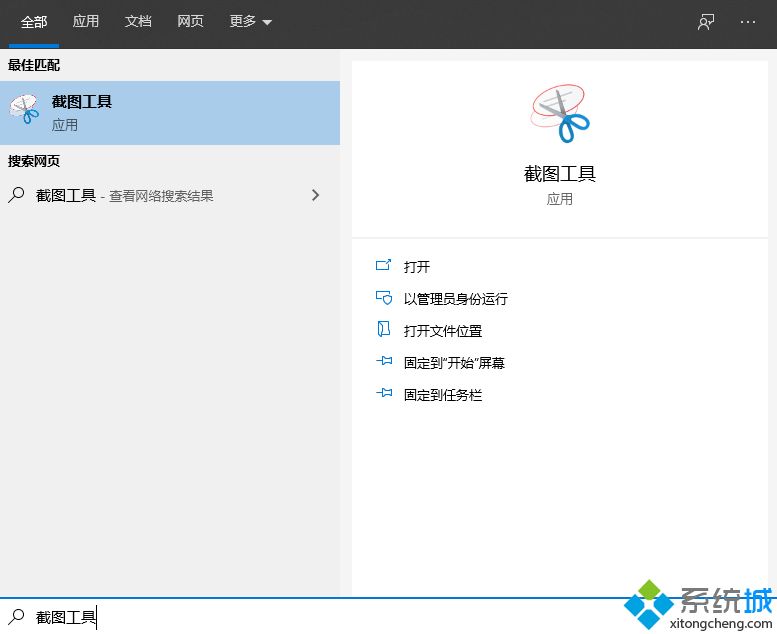Choose 以管理员身份运行
The image size is (777, 634).
pos(456,298)
